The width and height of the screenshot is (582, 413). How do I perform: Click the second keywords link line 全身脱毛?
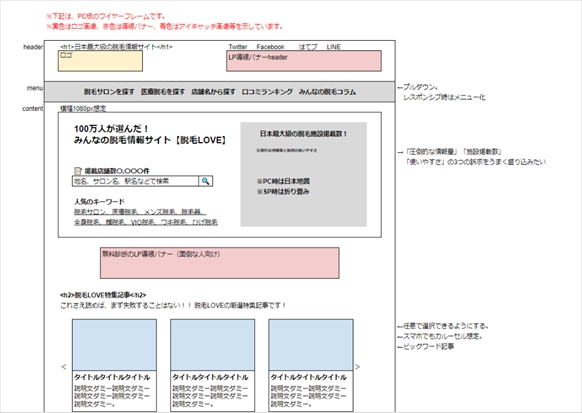(x=146, y=222)
